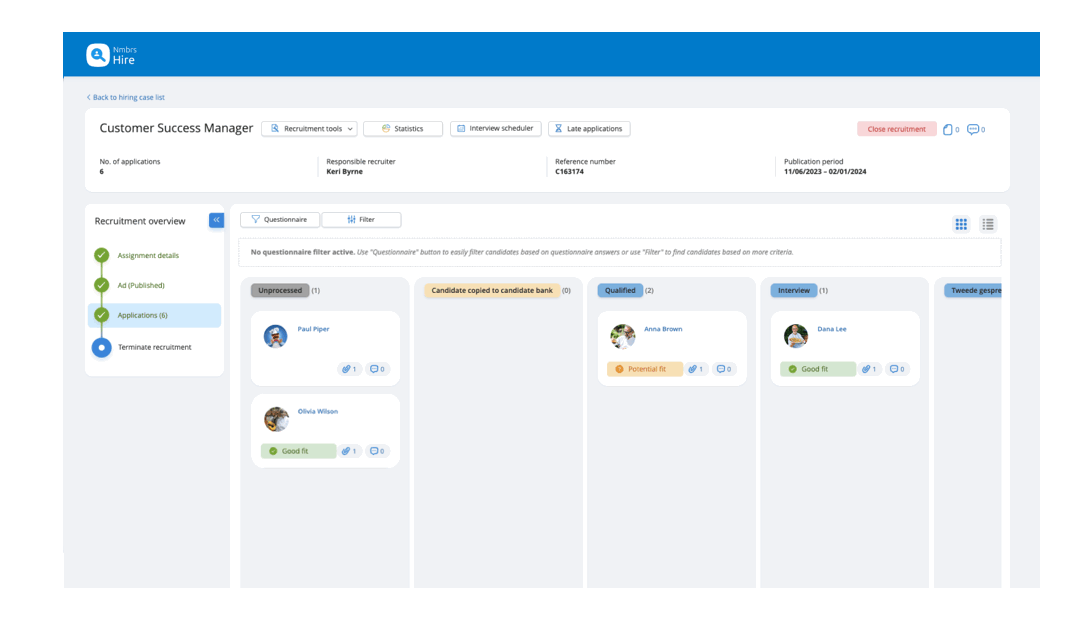Screen dimensions: 1080x625
Task: Open the Statistics view
Action: 402,129
